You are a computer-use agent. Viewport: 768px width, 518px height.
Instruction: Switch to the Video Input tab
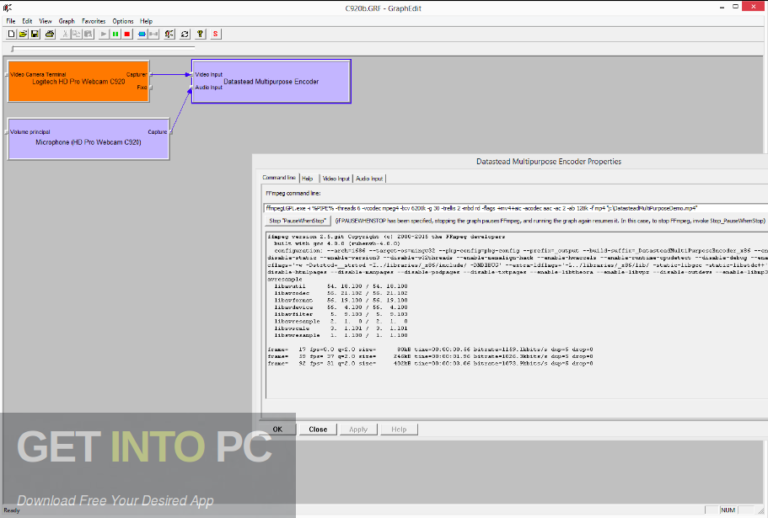tap(336, 178)
